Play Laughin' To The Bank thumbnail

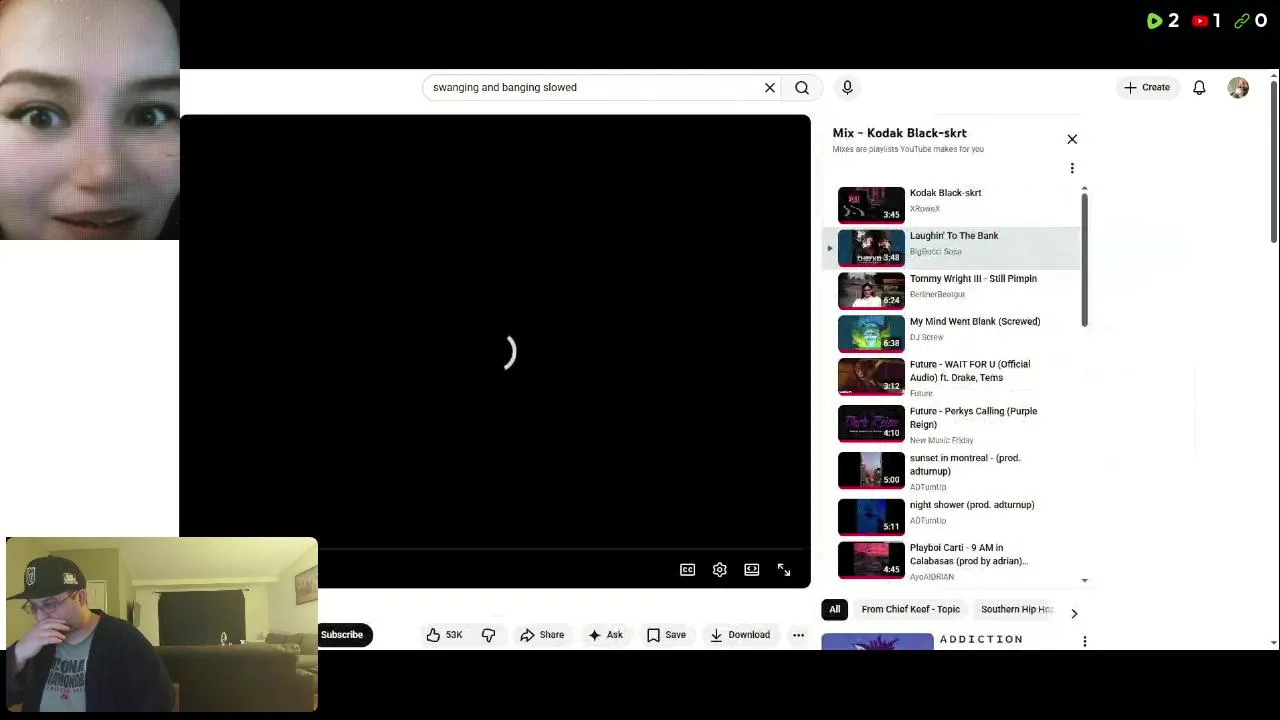click(x=871, y=247)
